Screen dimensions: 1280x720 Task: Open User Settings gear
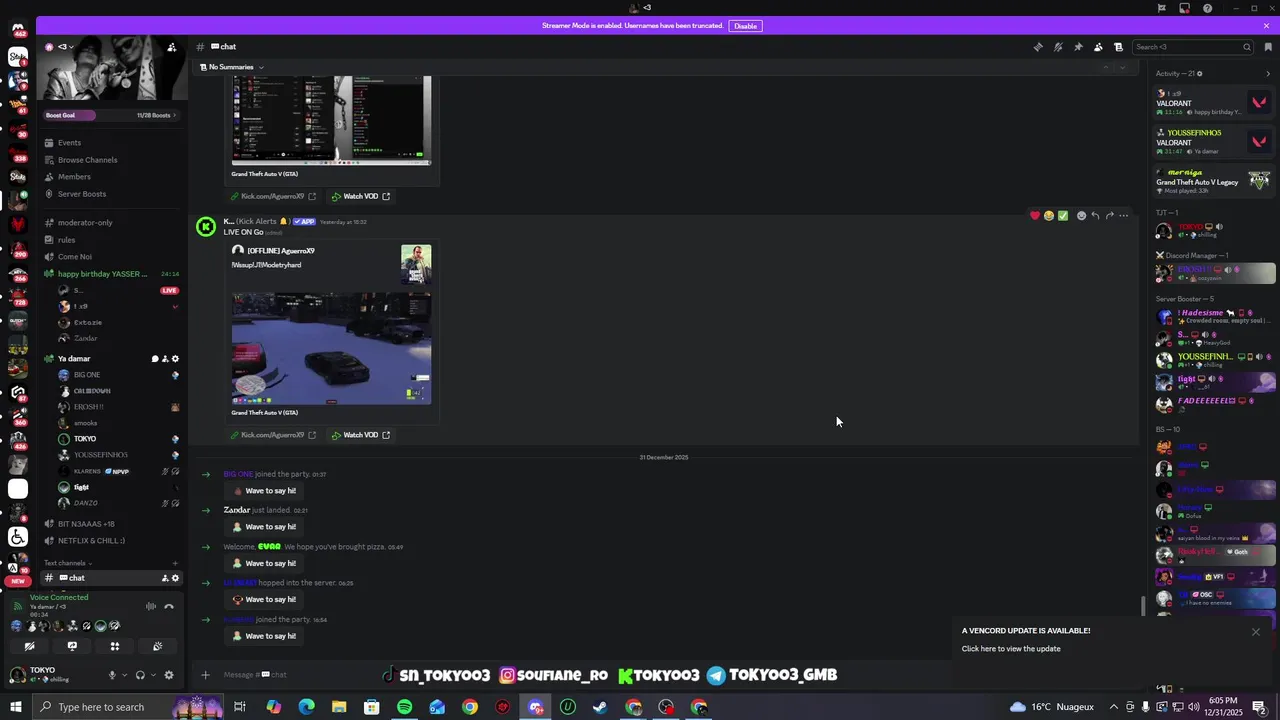click(169, 675)
